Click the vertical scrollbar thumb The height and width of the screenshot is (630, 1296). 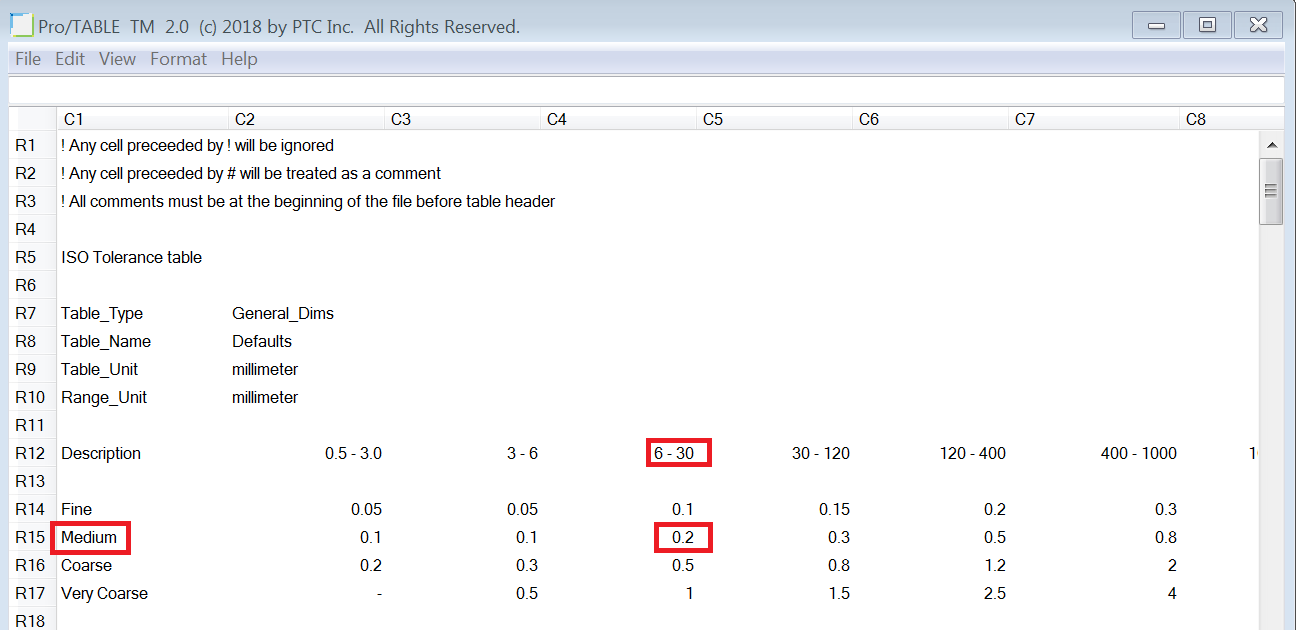[x=1273, y=192]
